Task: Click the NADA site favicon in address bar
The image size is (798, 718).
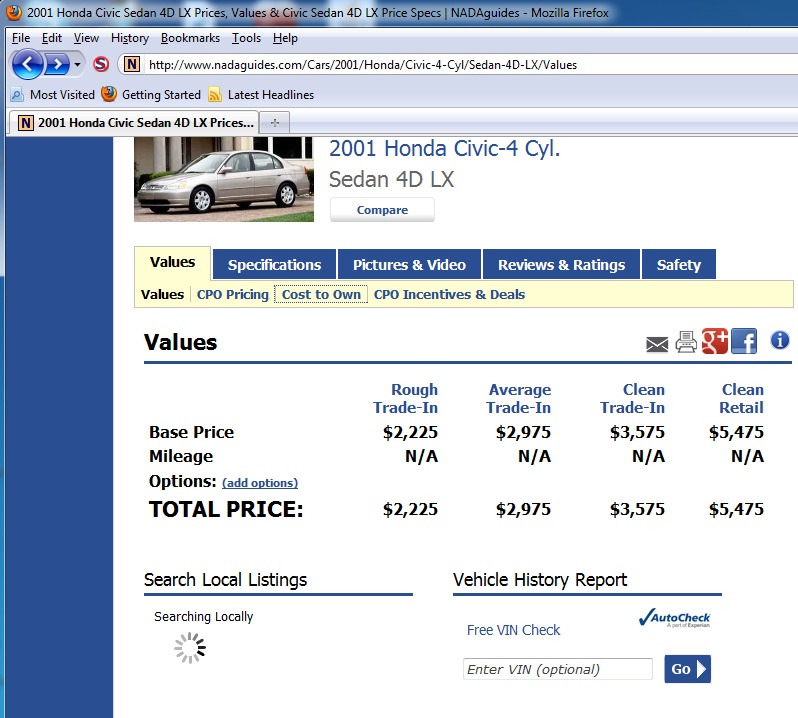Action: pyautogui.click(x=132, y=64)
